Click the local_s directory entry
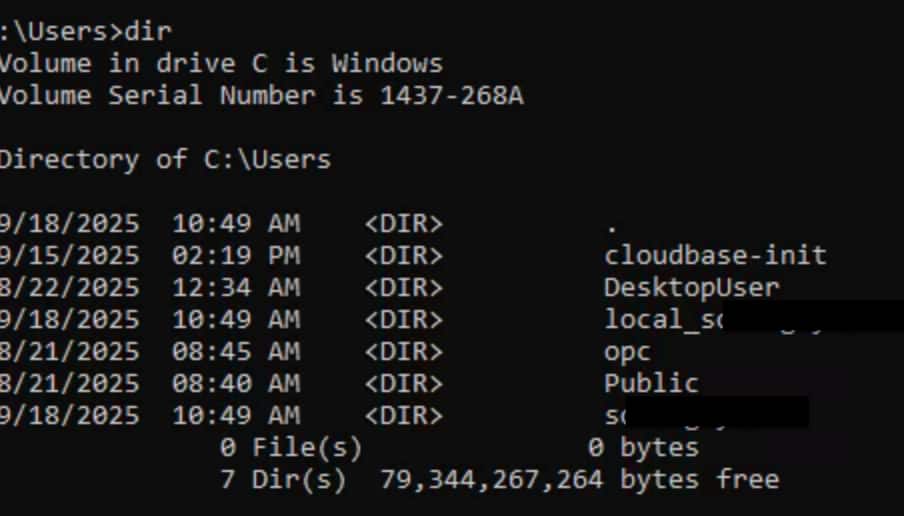Viewport: 904px width, 516px height. point(660,319)
